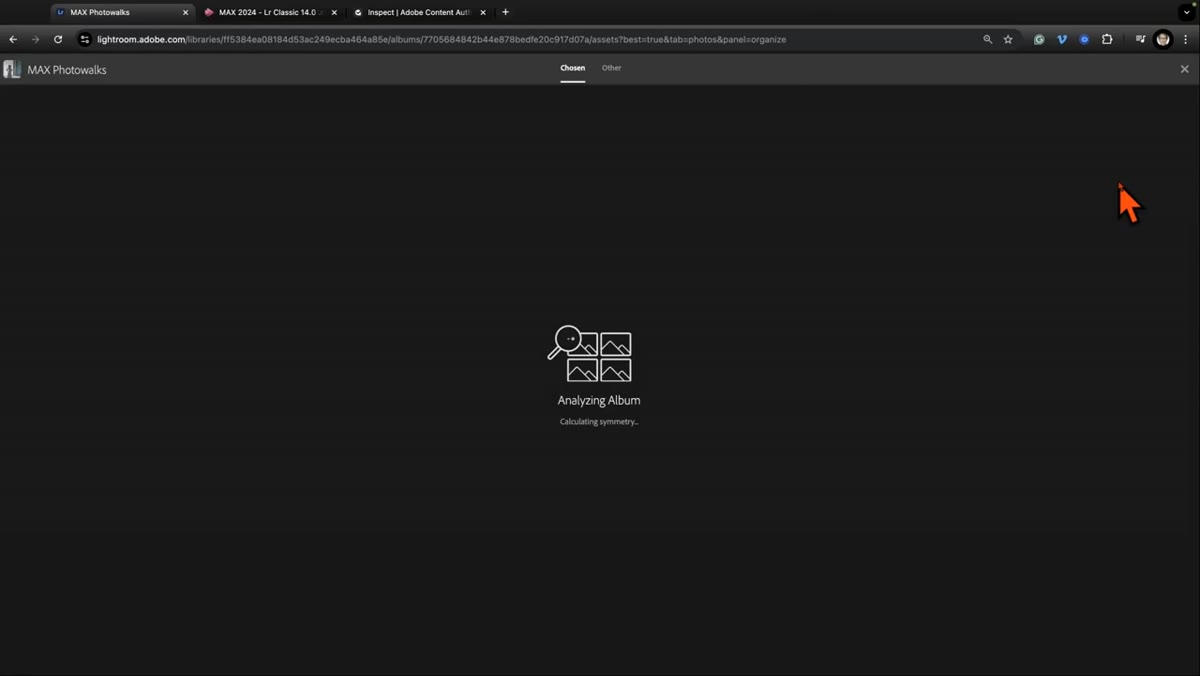
Task: Open the Extensions puzzle-piece menu
Action: coord(1107,39)
